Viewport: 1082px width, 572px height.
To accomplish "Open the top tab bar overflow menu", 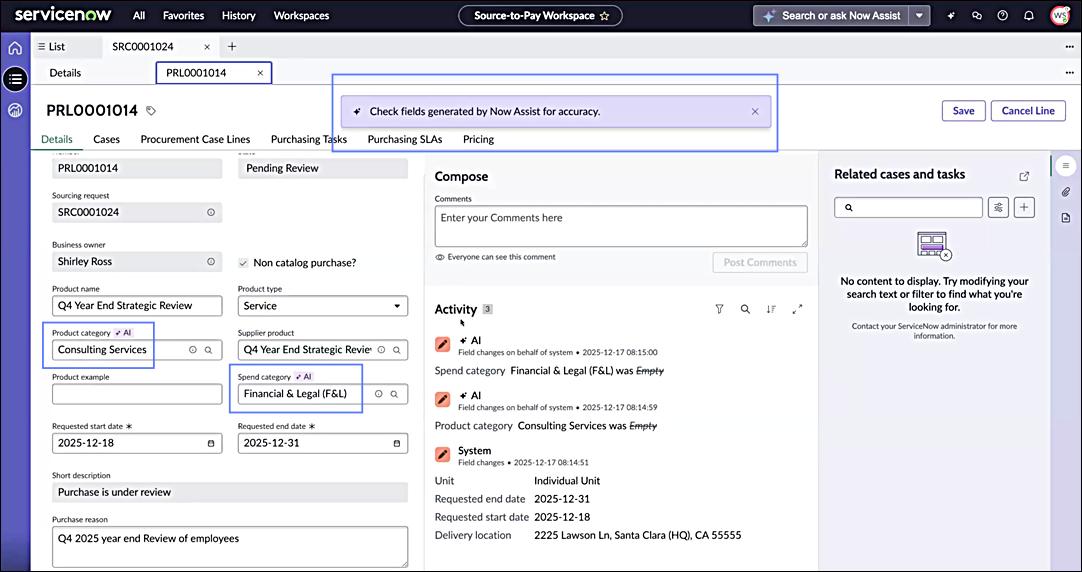I will coord(1069,47).
